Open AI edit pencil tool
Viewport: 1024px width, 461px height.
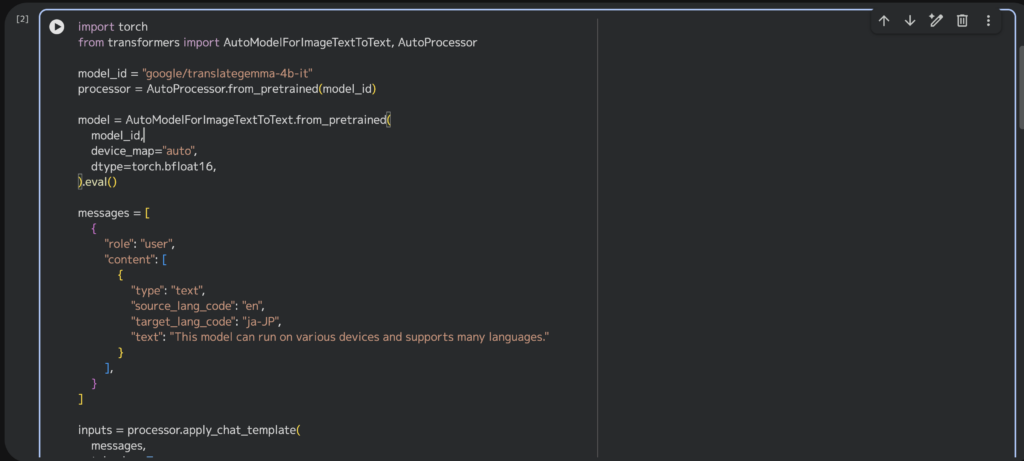[x=936, y=21]
